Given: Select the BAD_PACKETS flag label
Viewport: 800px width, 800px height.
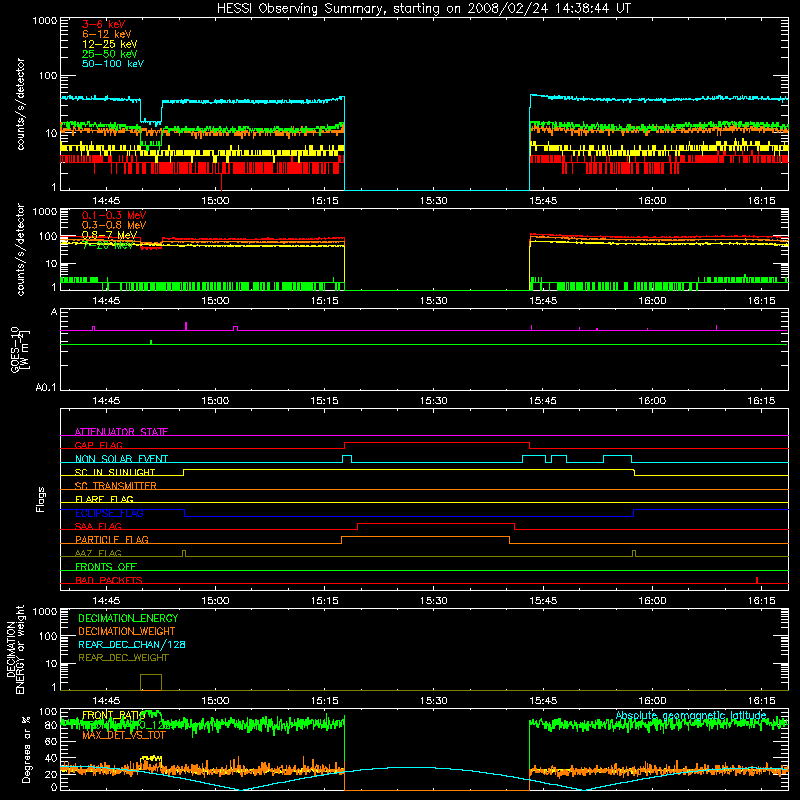Looking at the screenshot, I should [x=109, y=580].
